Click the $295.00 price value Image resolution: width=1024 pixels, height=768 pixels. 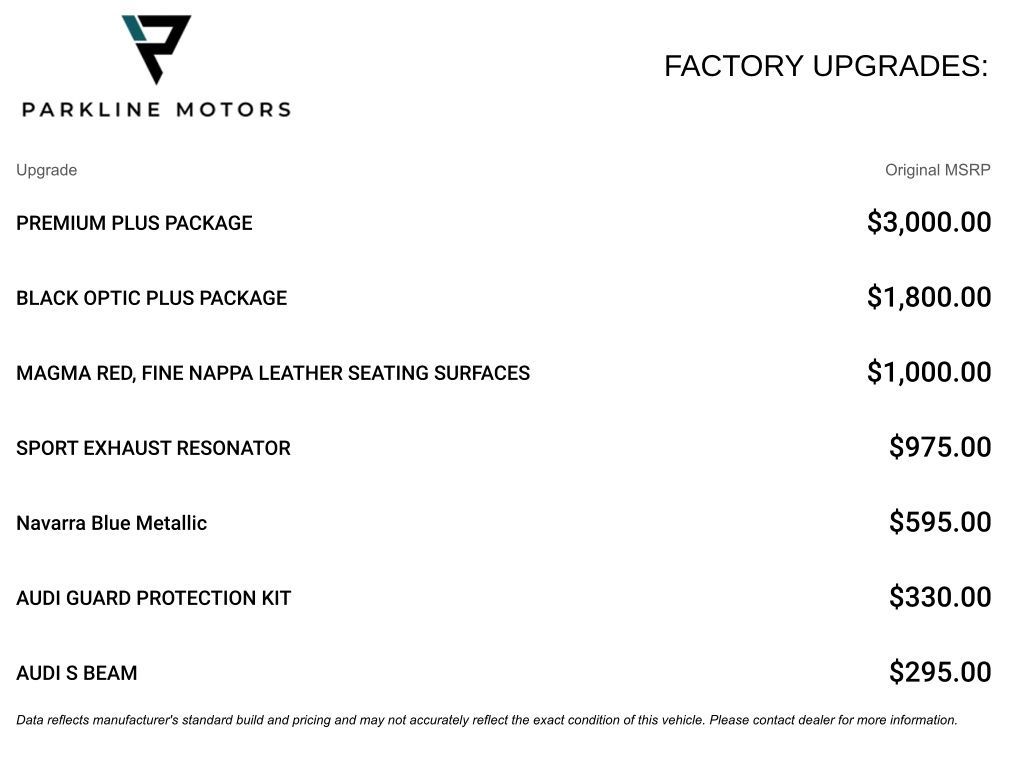coord(940,672)
